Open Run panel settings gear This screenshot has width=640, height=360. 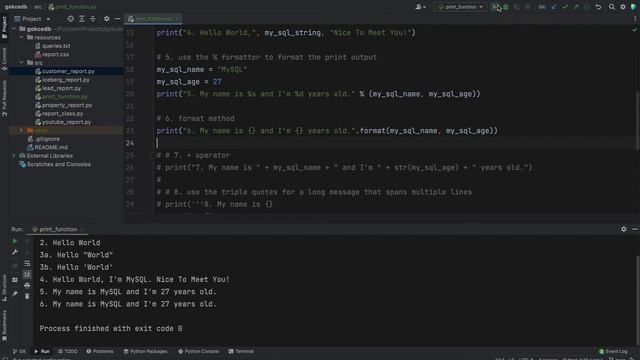tap(624, 229)
